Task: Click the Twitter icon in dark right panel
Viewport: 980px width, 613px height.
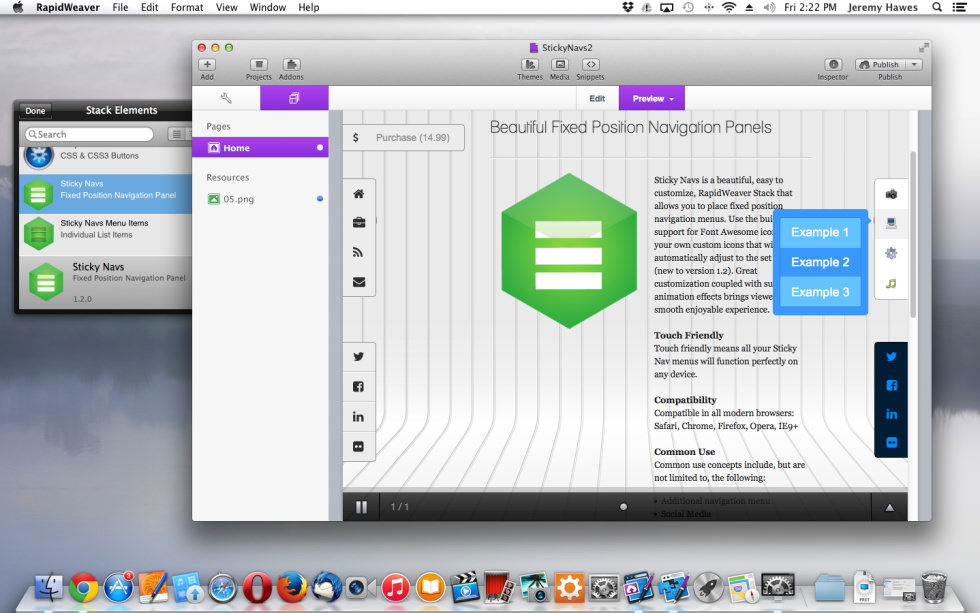Action: [x=891, y=357]
